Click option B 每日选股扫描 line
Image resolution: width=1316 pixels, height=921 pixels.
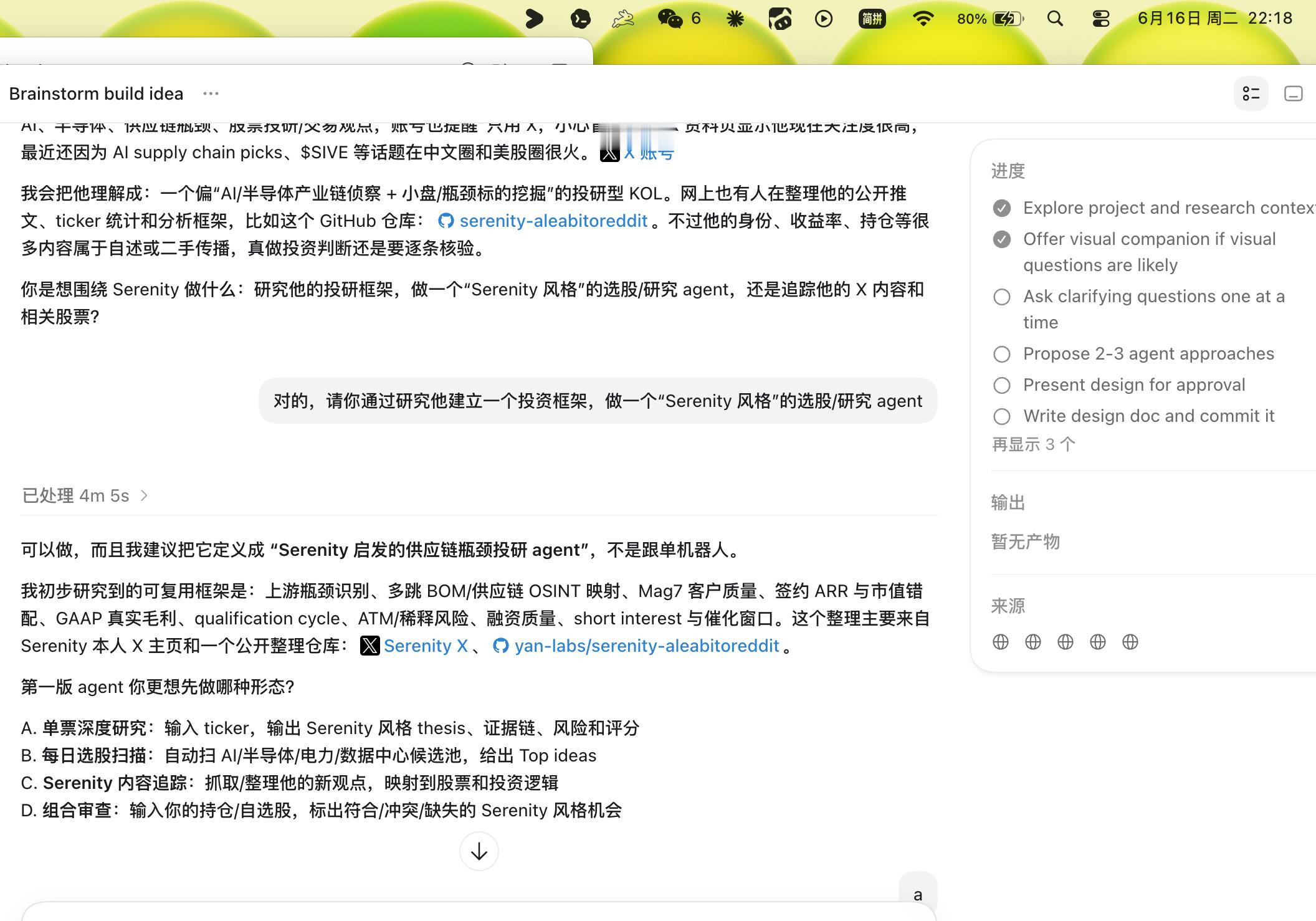[308, 755]
